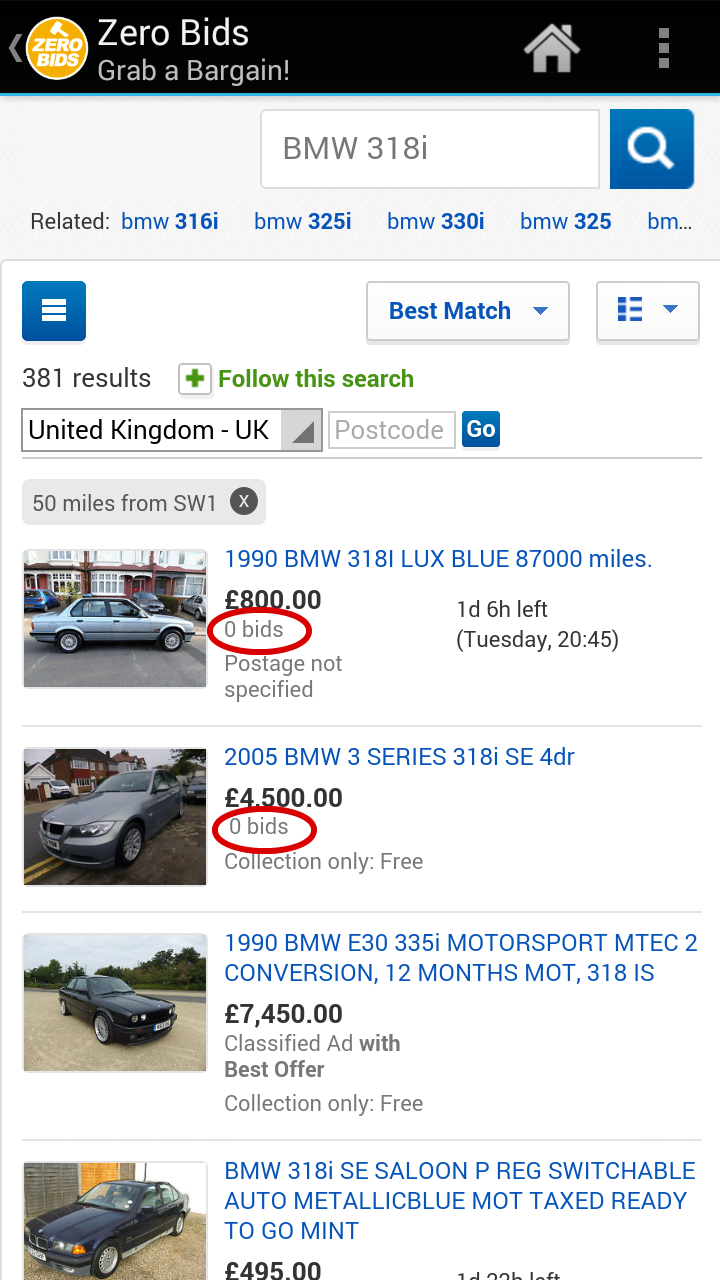The width and height of the screenshot is (720, 1280).
Task: Choose the related search bmw 316i
Action: 169,221
